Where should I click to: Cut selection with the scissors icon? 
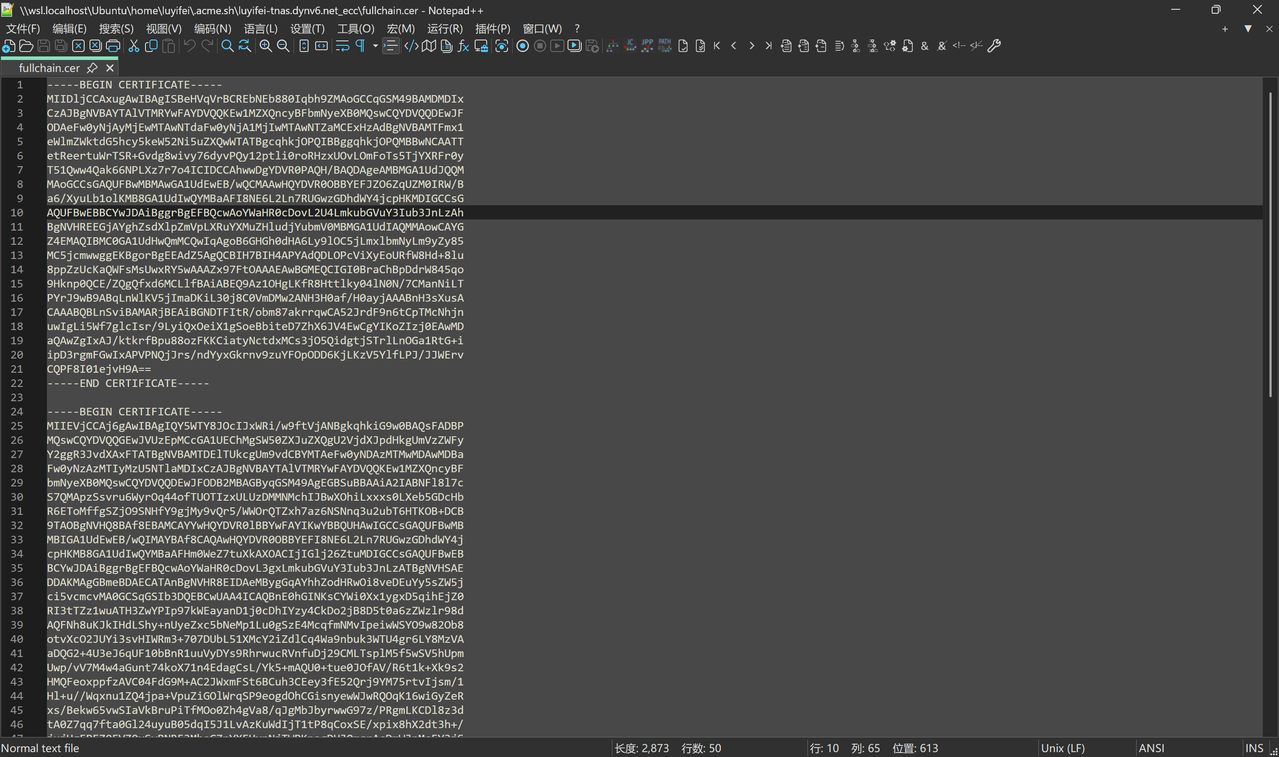point(133,46)
